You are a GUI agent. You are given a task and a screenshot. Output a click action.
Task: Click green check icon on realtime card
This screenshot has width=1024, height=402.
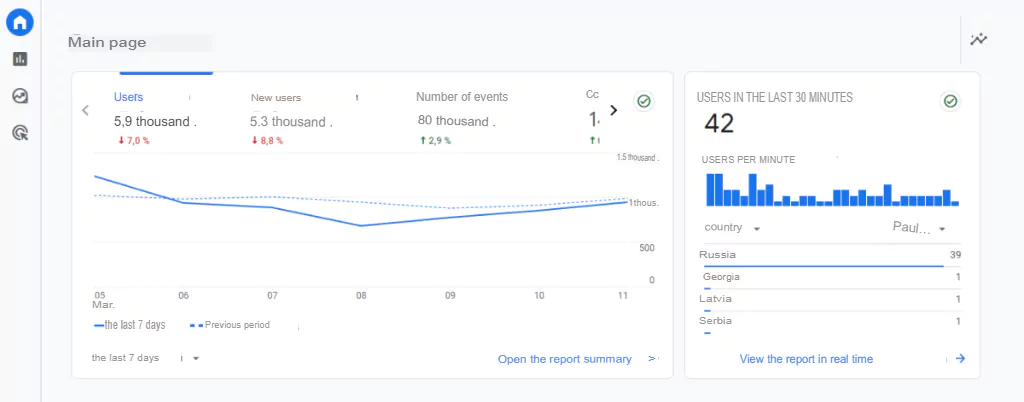coord(950,101)
